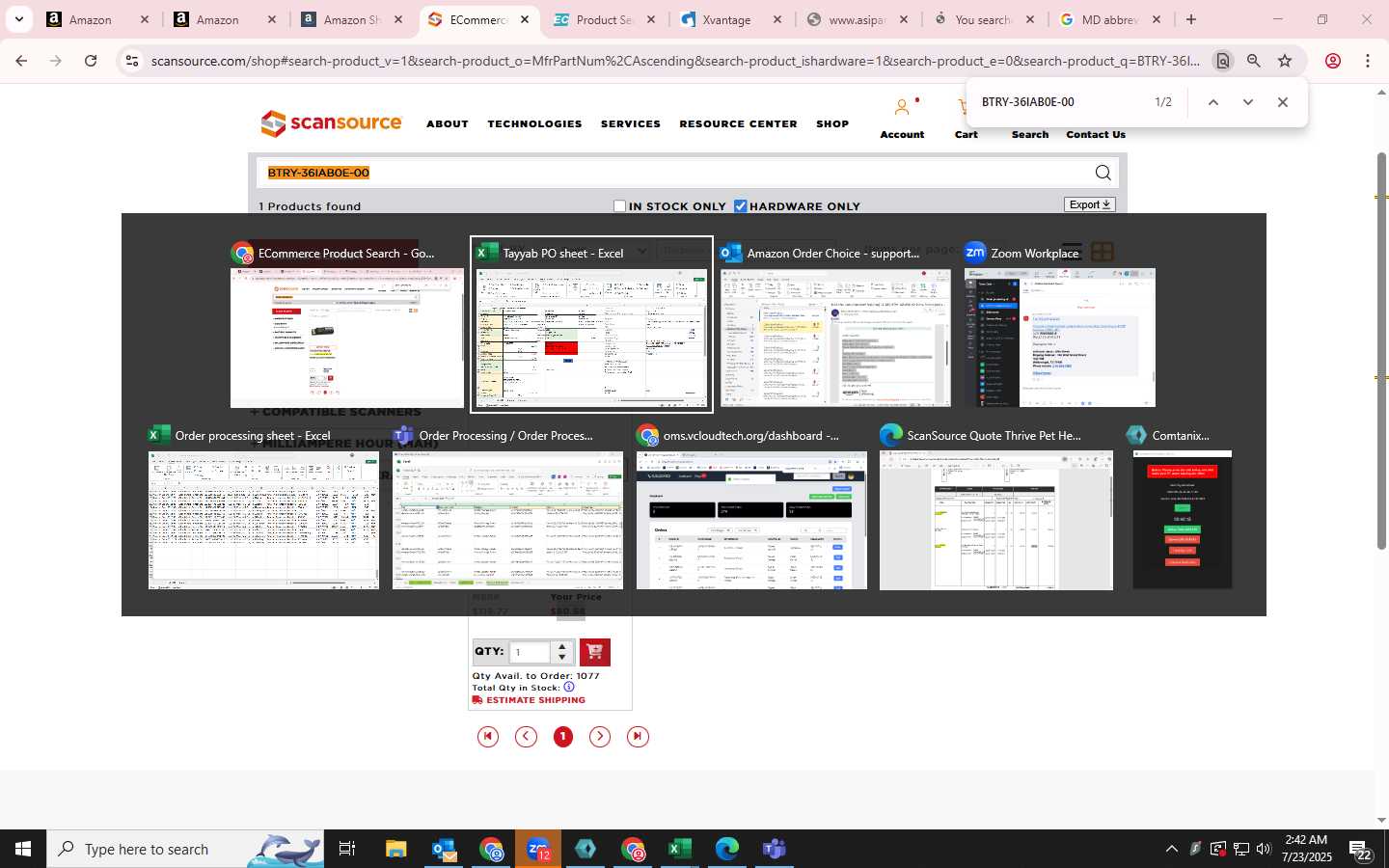This screenshot has width=1389, height=868.
Task: Click the Export dropdown button
Action: click(1090, 204)
